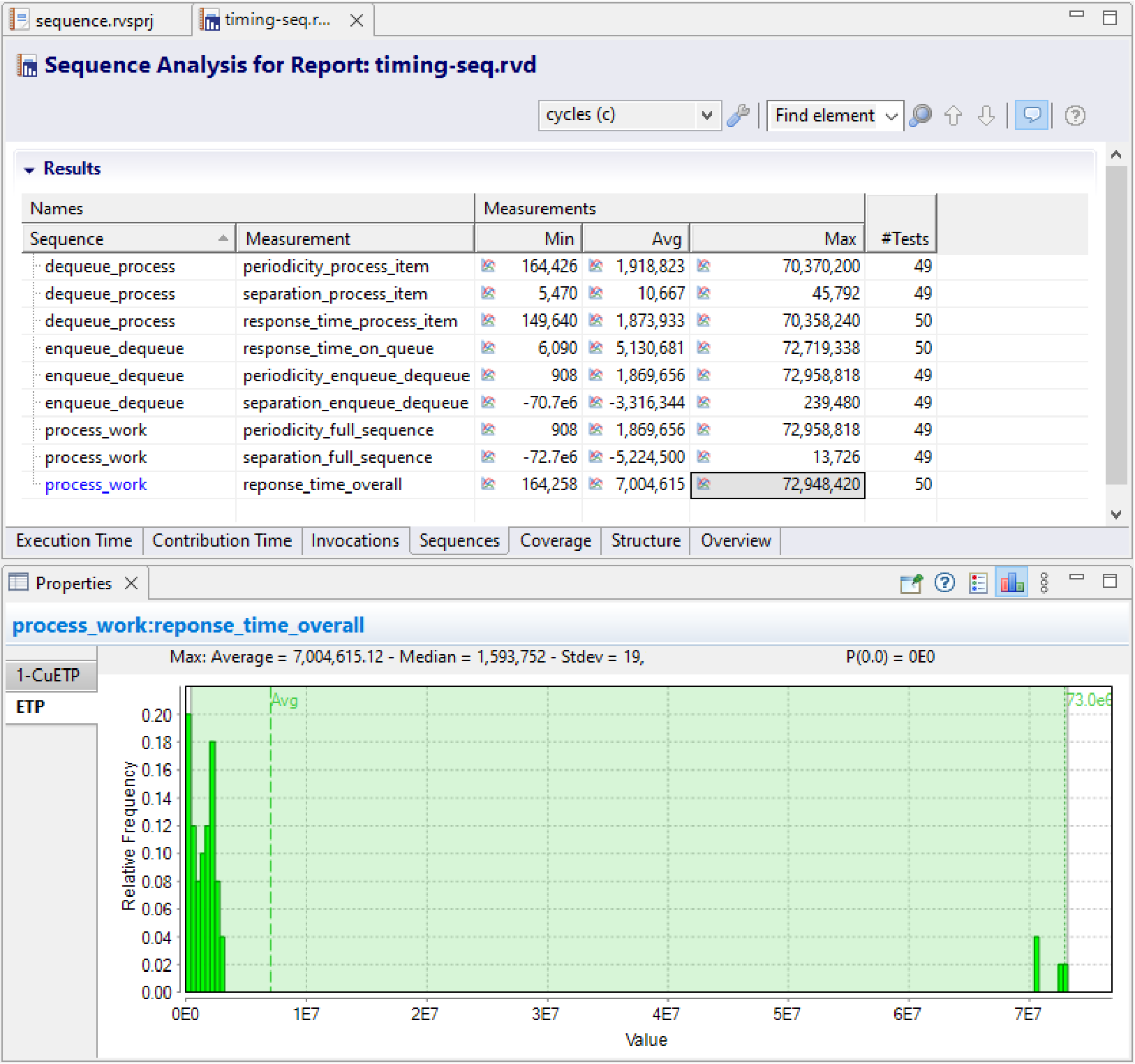
Task: Toggle the bar chart view in the Properties panel
Action: pos(1011,582)
